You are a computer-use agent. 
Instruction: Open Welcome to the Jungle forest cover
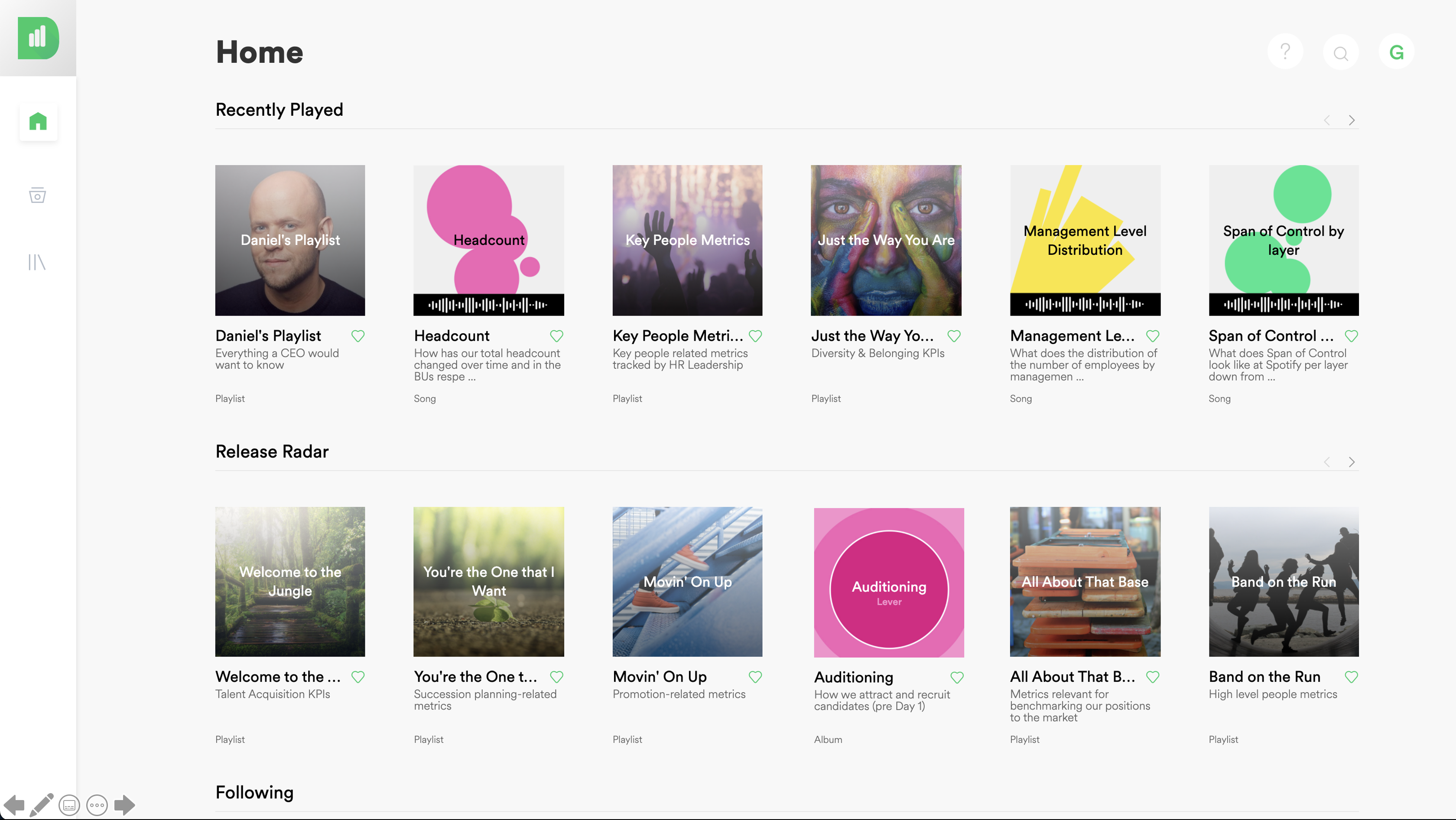[x=290, y=582]
